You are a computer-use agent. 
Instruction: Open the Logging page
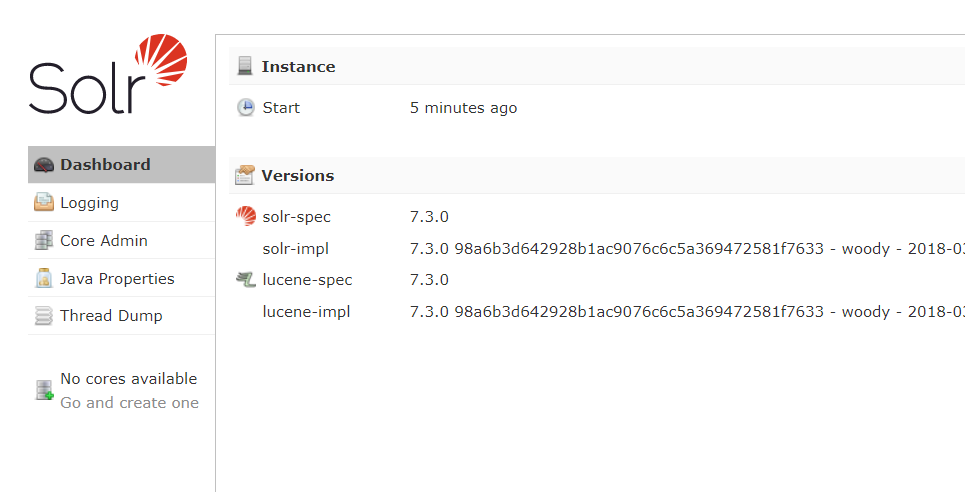[89, 203]
